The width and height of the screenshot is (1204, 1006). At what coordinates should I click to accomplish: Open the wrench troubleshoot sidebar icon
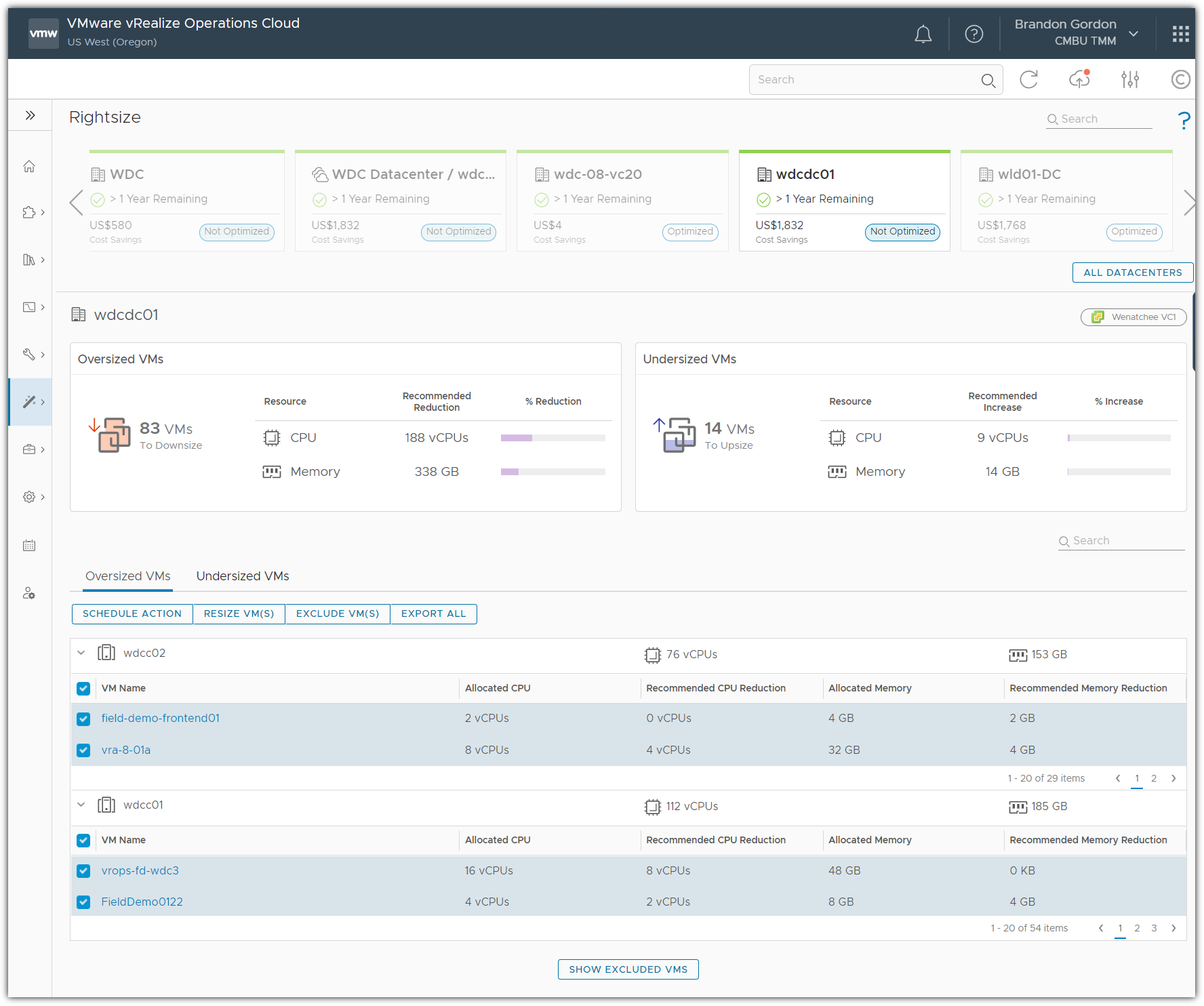click(x=29, y=355)
